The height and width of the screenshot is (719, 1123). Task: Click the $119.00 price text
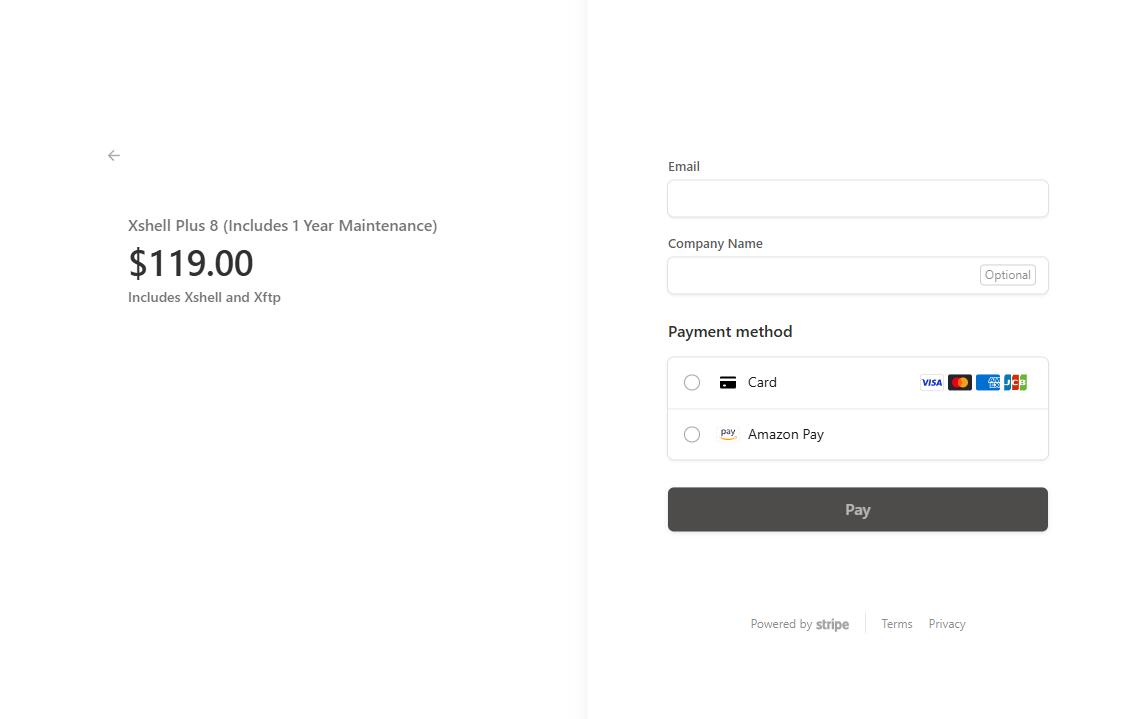coord(191,263)
